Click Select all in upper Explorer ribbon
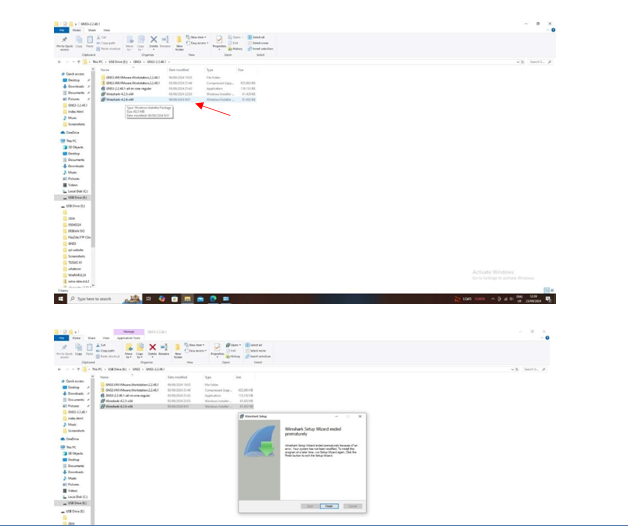Image resolution: width=628 pixels, height=527 pixels. coord(256,37)
